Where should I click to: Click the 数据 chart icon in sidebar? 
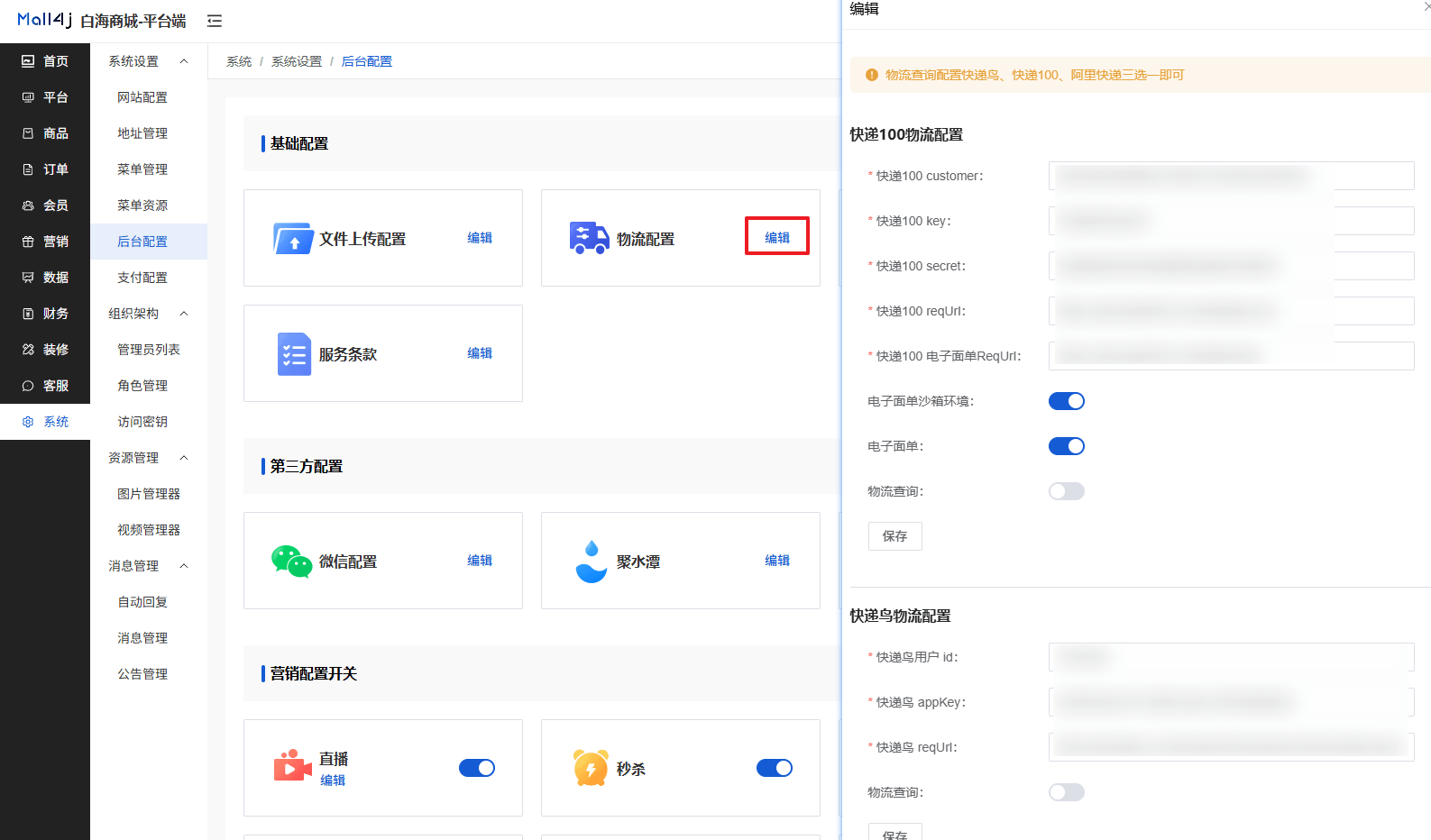point(28,278)
